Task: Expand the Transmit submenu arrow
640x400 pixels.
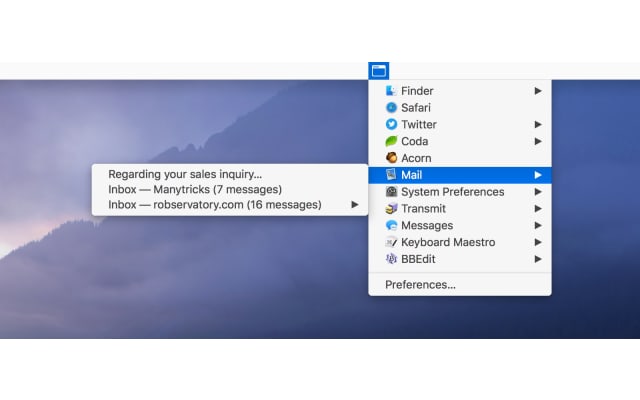Action: tap(538, 209)
